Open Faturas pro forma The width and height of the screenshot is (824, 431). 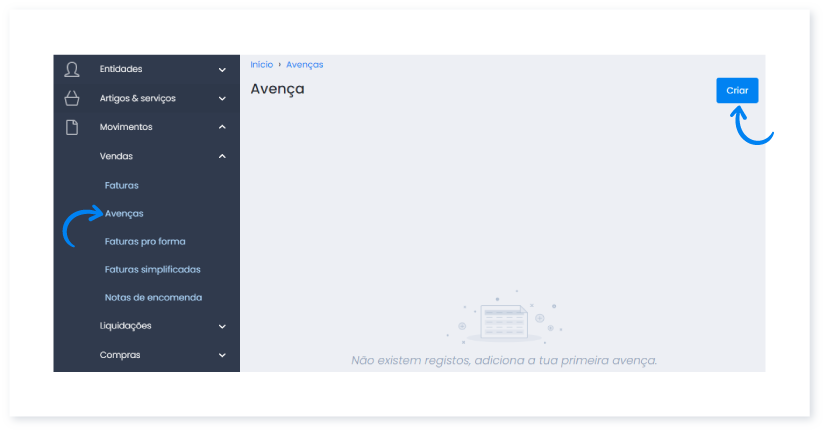[x=144, y=241]
